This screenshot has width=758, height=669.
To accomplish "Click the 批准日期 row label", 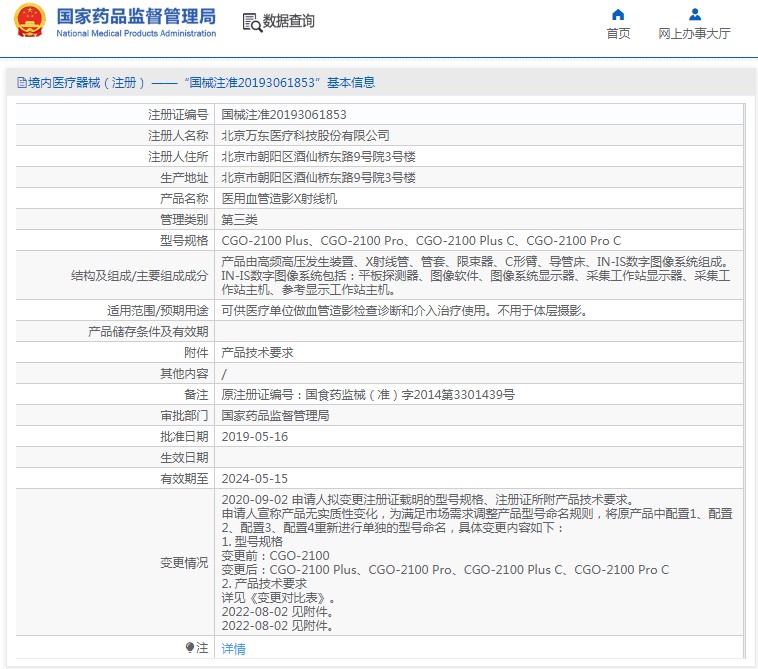I will coord(184,436).
